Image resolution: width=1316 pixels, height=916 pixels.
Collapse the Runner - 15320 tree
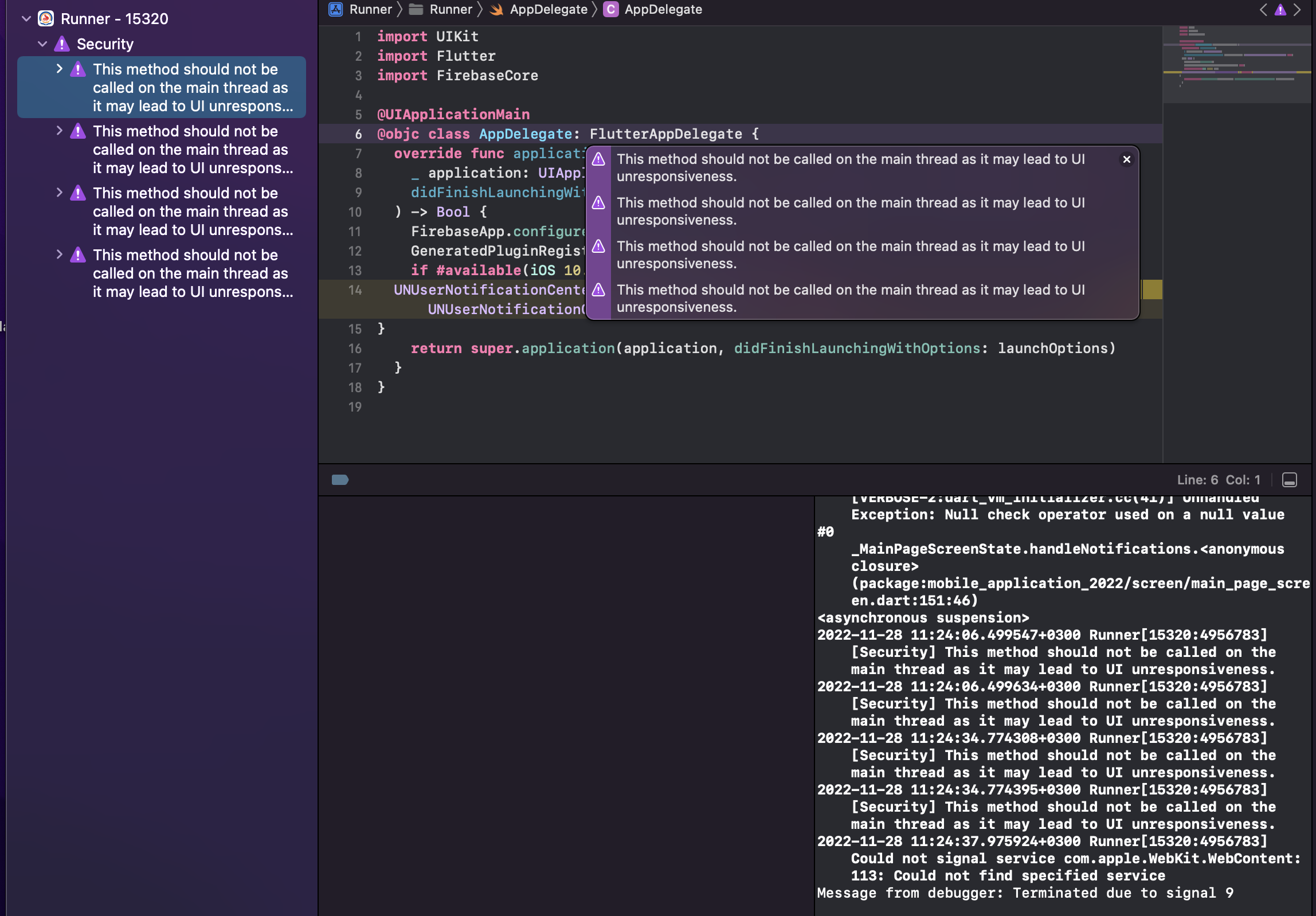tap(26, 18)
